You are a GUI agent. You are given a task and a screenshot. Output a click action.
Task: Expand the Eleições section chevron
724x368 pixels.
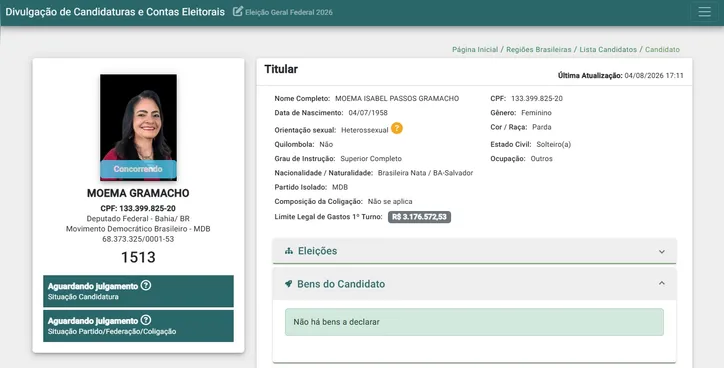point(662,252)
